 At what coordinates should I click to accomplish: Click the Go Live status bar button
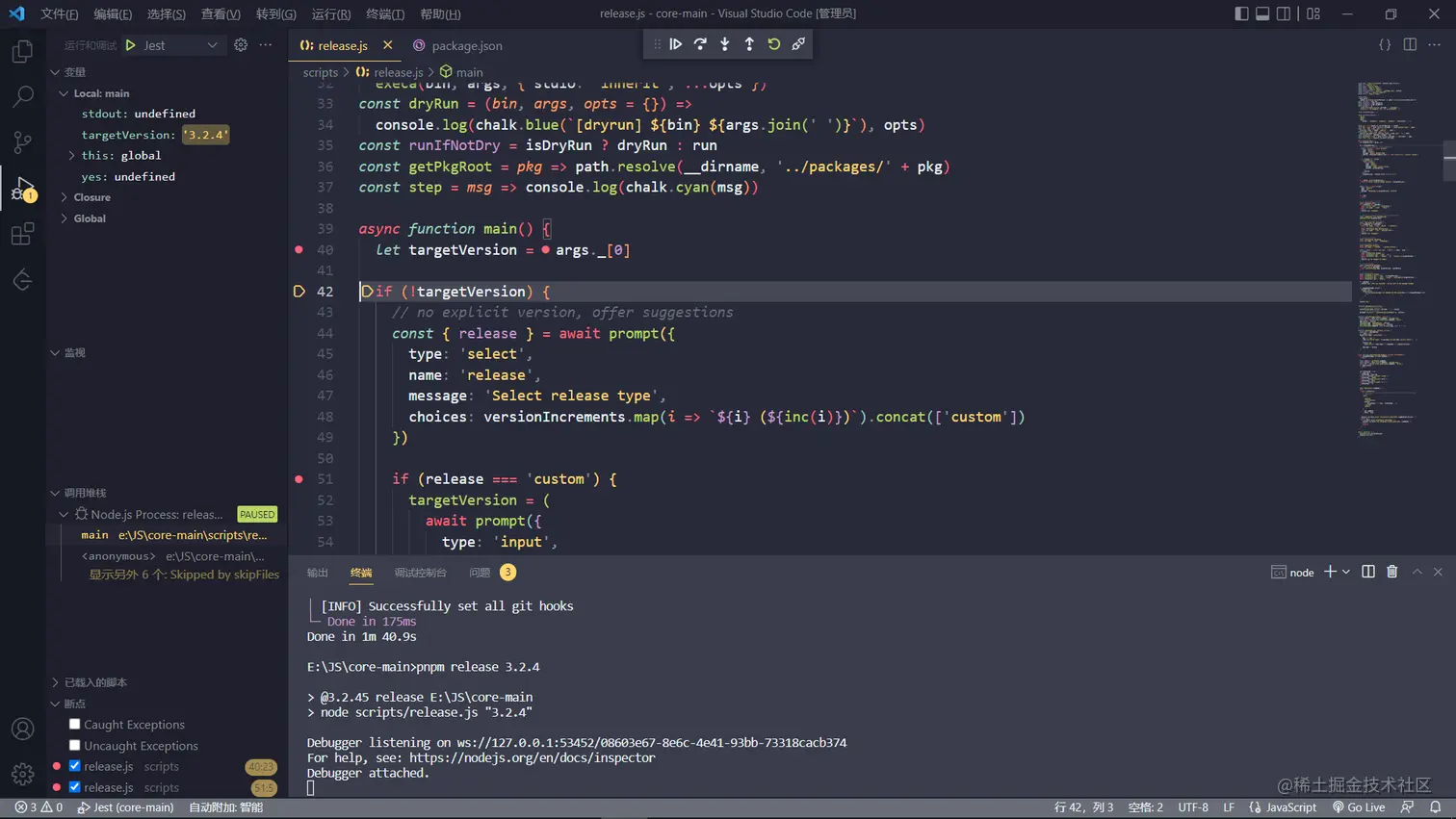click(x=1359, y=807)
